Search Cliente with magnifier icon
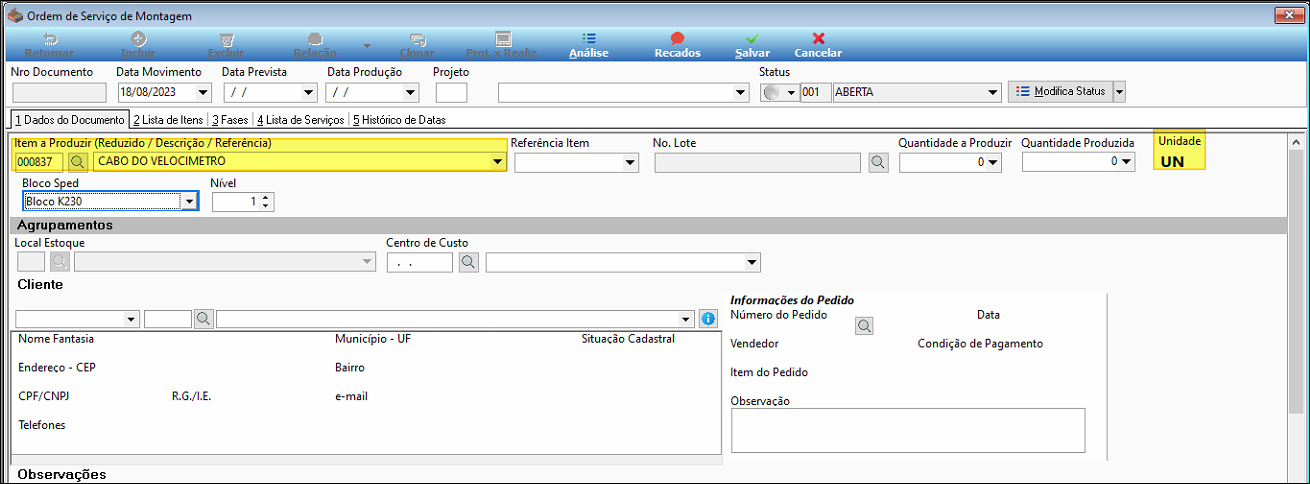 pos(203,319)
